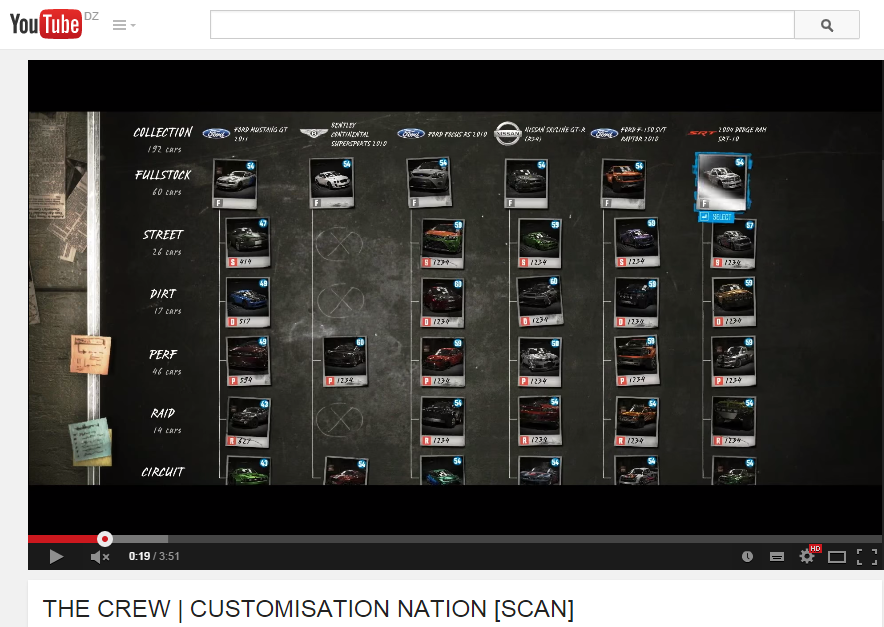The height and width of the screenshot is (627, 884).
Task: Select red Focus RS perf card
Action: [443, 363]
